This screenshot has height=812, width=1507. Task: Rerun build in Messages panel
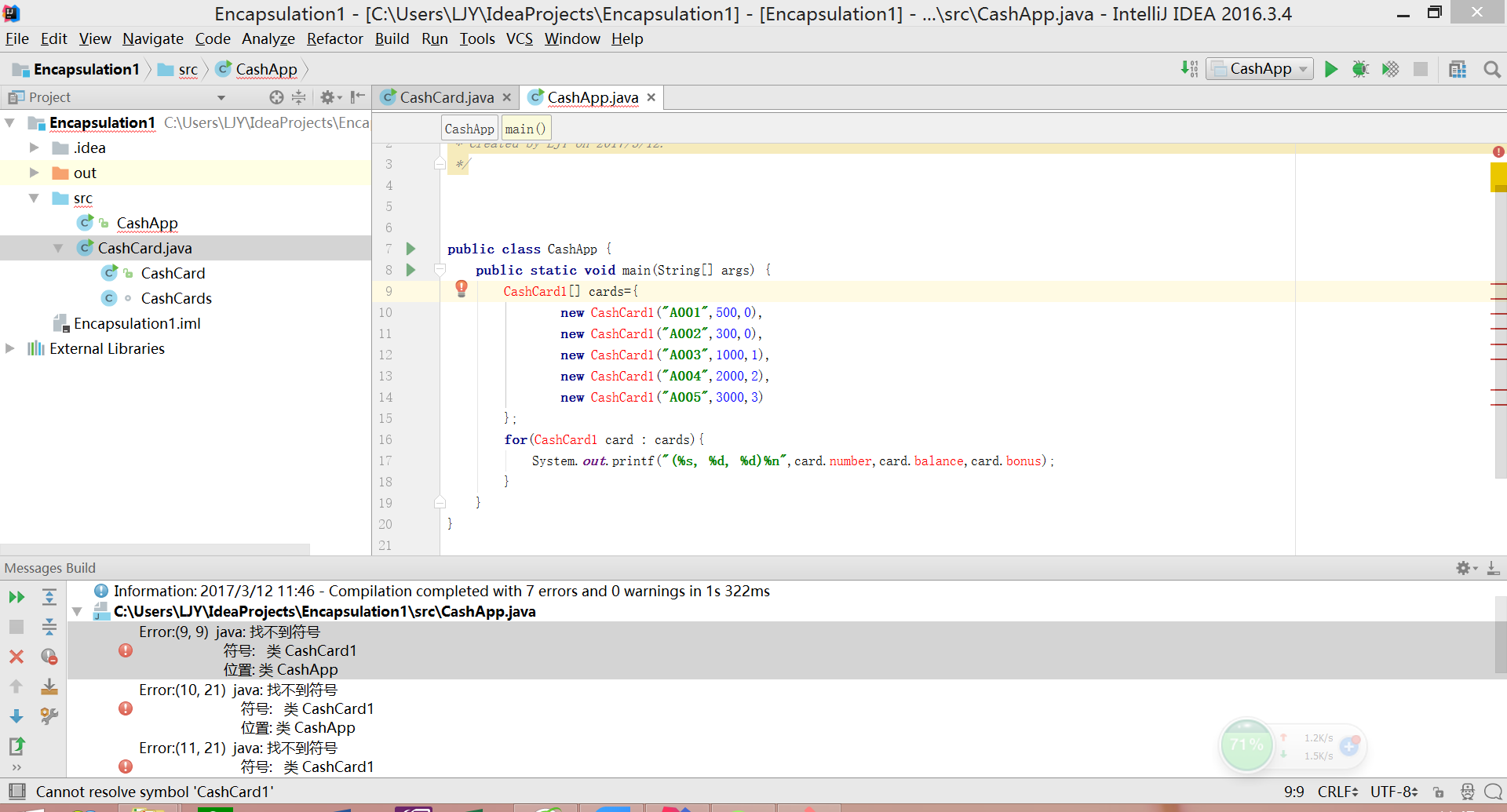[x=16, y=597]
